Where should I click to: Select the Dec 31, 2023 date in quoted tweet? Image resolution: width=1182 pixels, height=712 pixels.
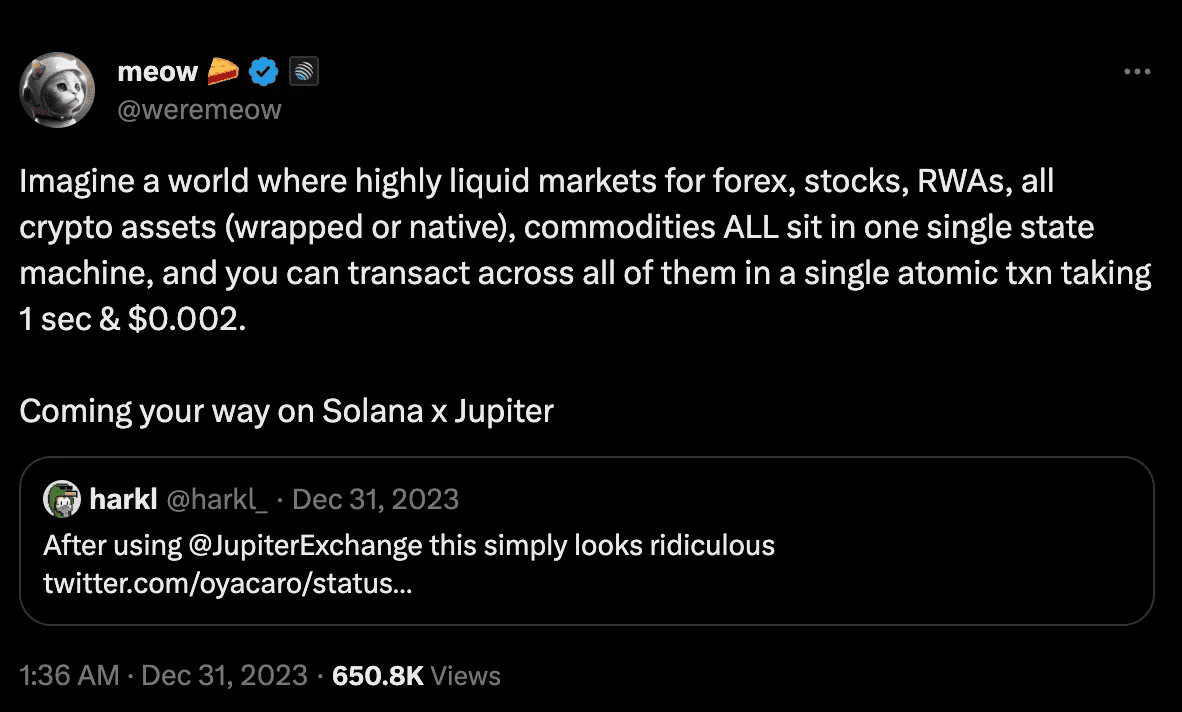click(x=375, y=499)
